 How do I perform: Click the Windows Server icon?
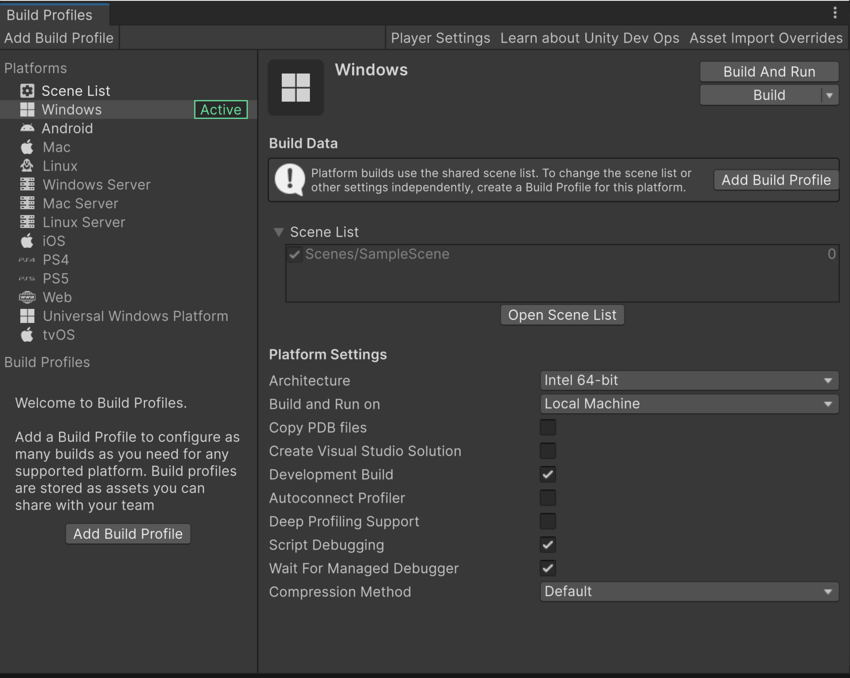pos(27,185)
